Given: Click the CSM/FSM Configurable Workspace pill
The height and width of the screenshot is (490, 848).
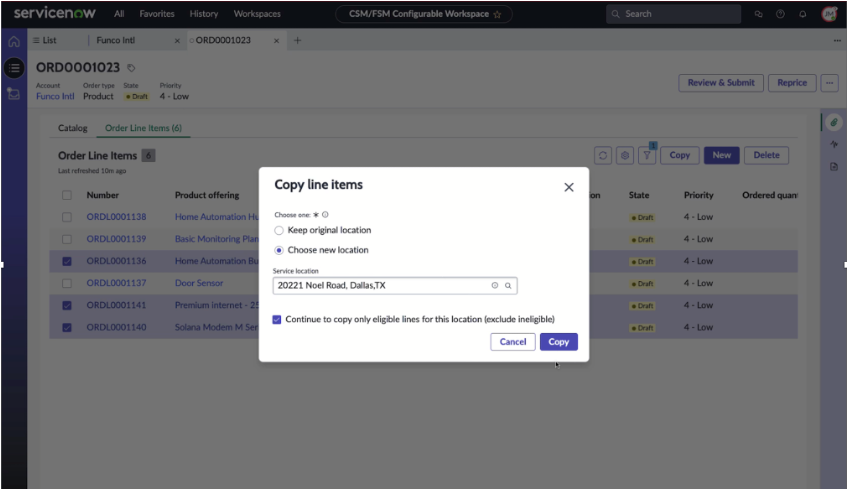Looking at the screenshot, I should [x=424, y=14].
